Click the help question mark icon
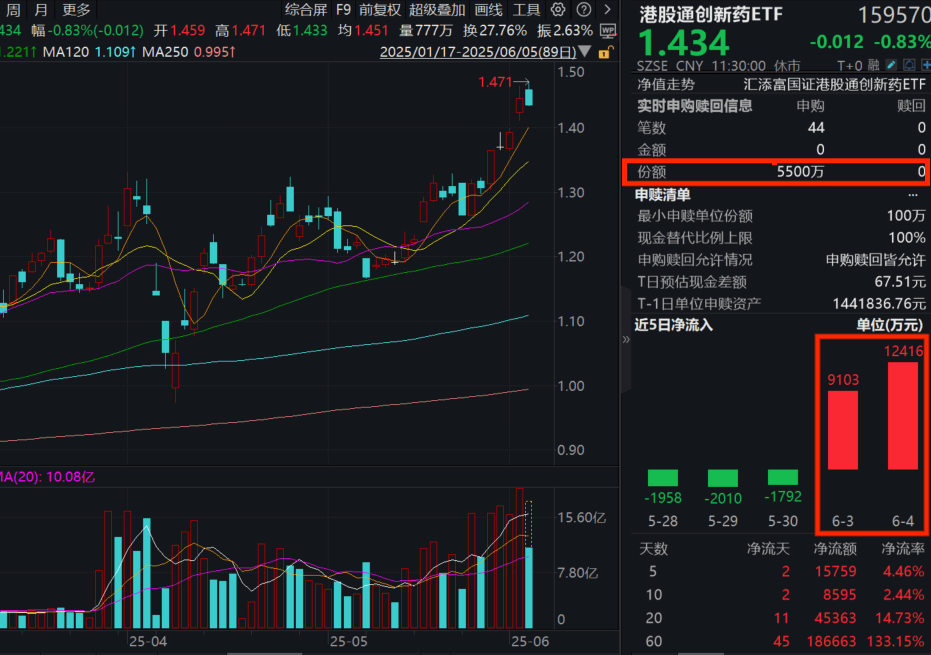Viewport: 931px width, 655px height. click(582, 9)
